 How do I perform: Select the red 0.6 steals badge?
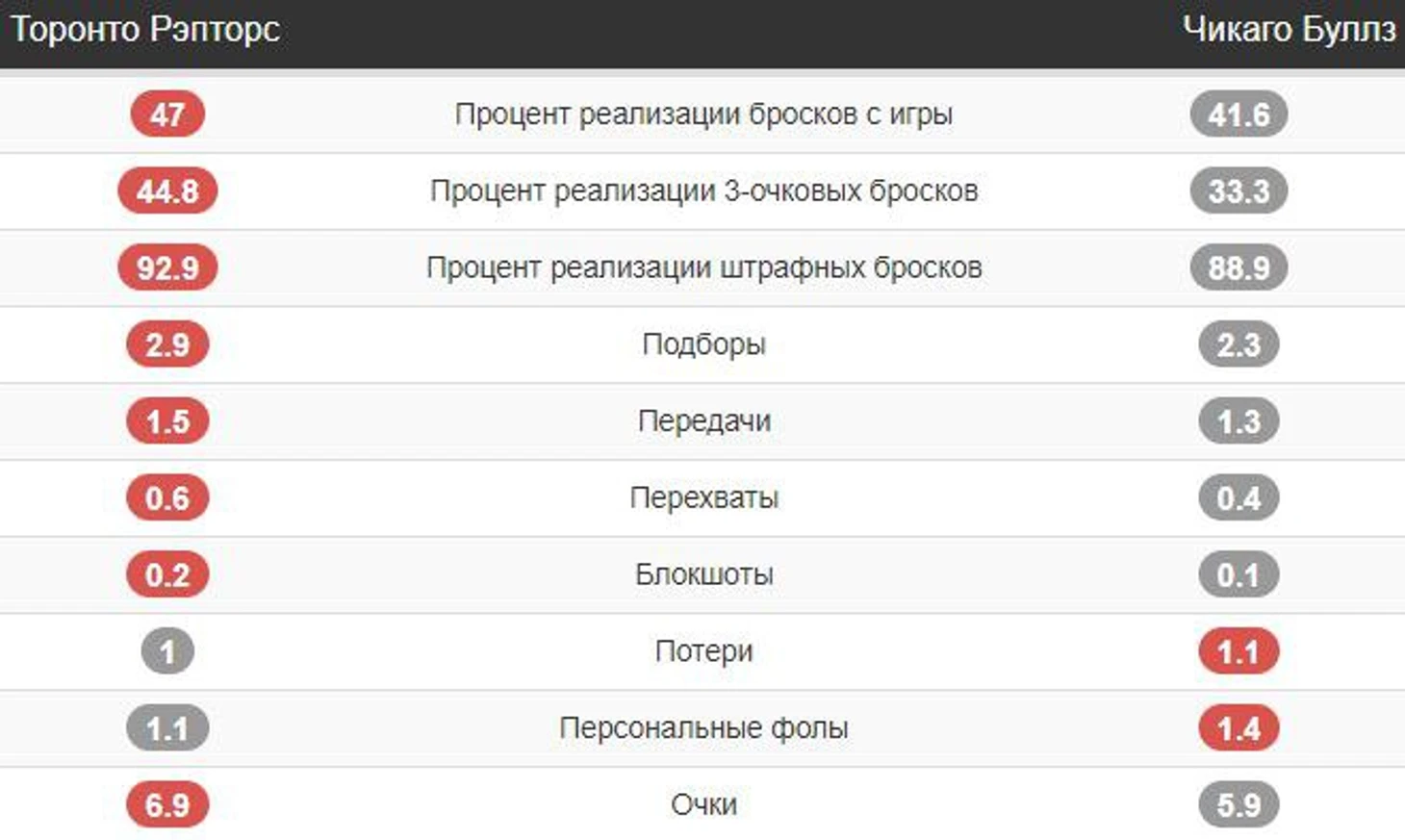(167, 497)
